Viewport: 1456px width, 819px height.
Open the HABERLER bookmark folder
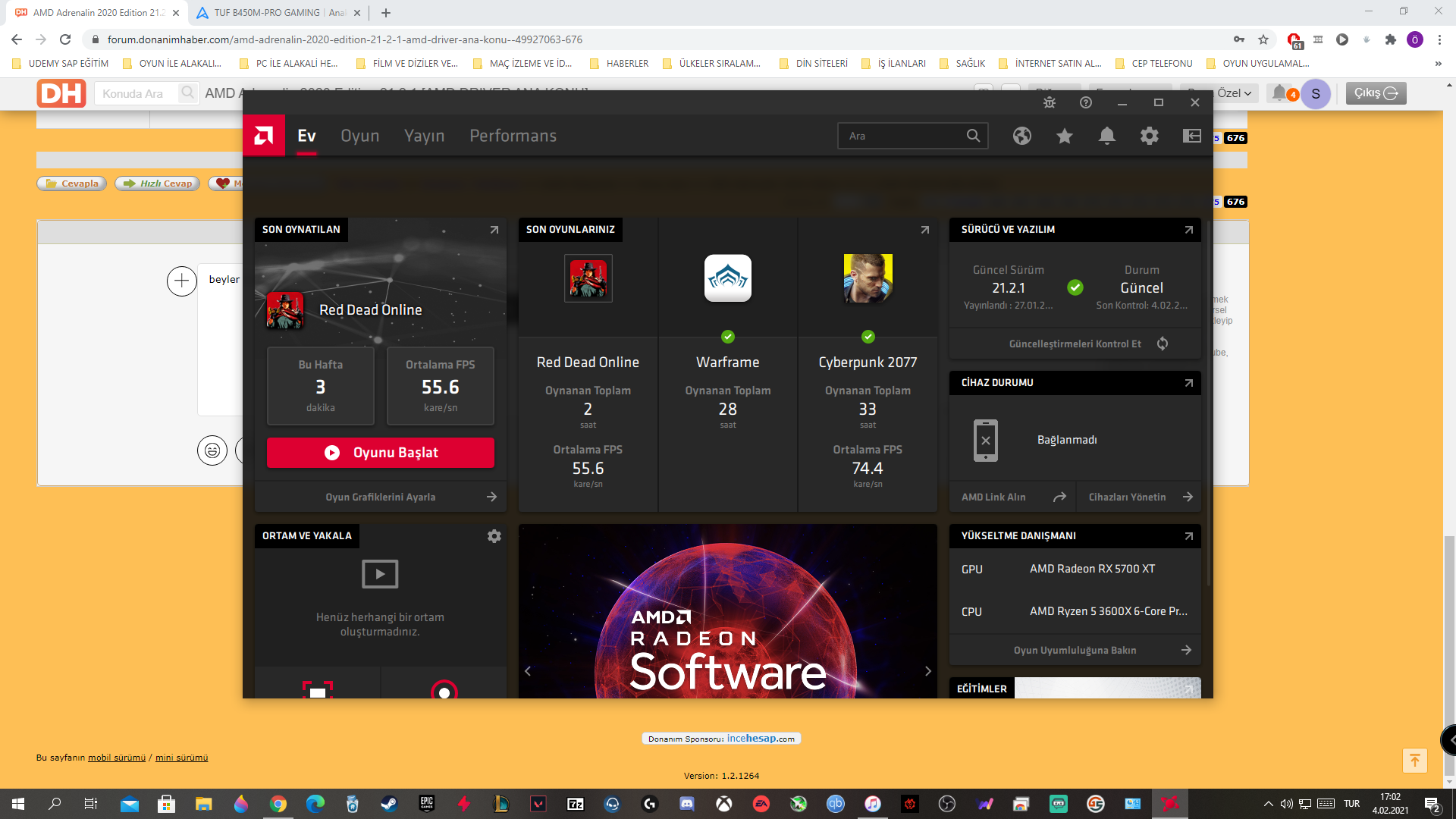pos(620,64)
